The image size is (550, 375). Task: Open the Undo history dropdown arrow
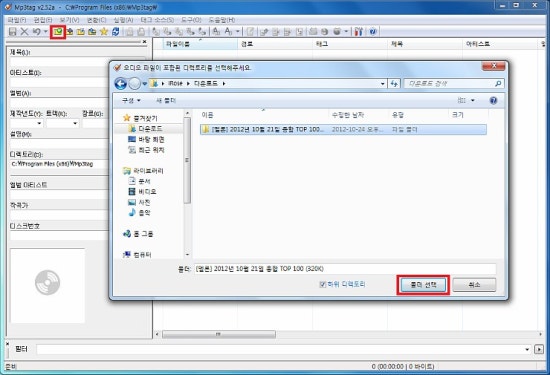coord(46,32)
